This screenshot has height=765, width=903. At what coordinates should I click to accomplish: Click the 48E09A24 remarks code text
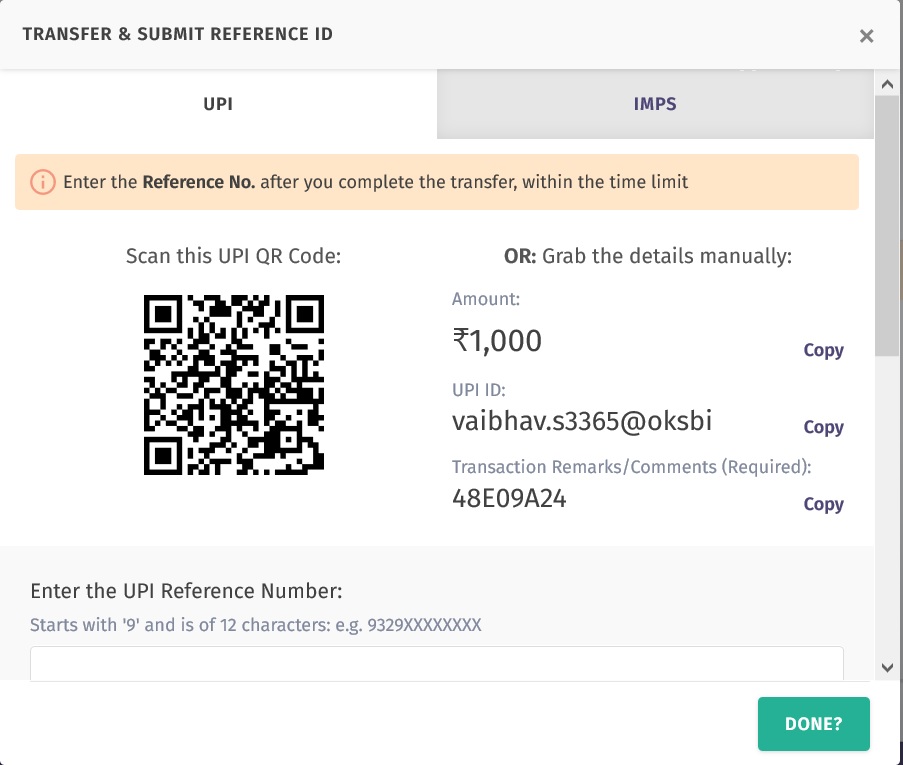coord(509,498)
